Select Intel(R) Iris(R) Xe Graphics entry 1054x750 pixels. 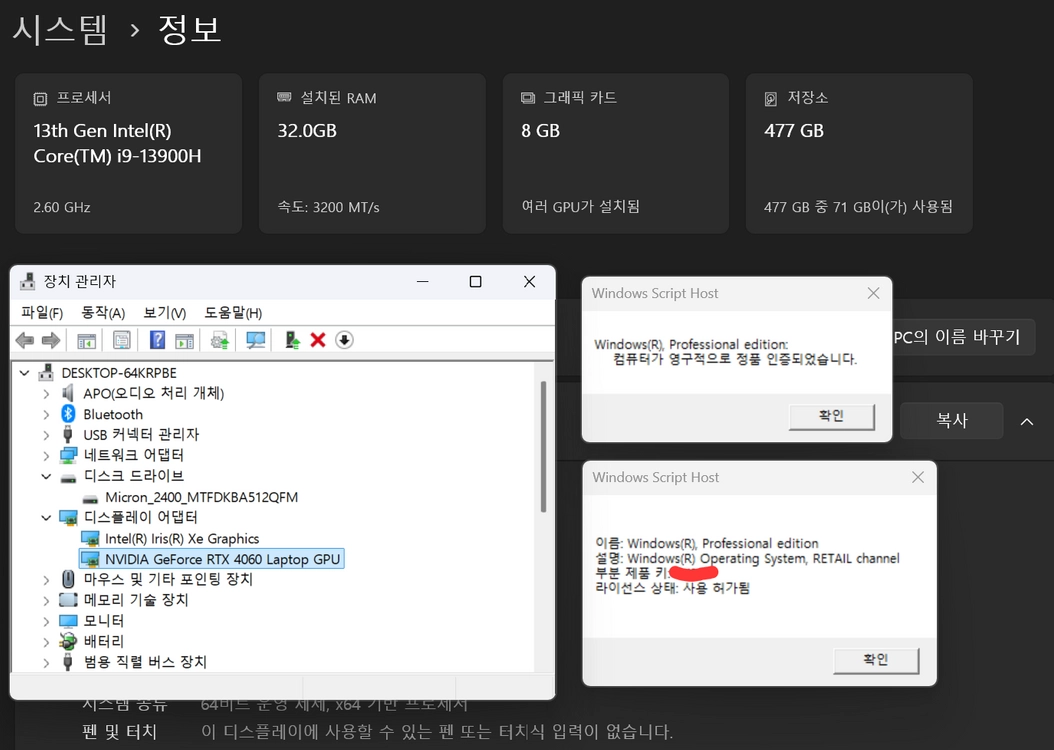coord(182,538)
